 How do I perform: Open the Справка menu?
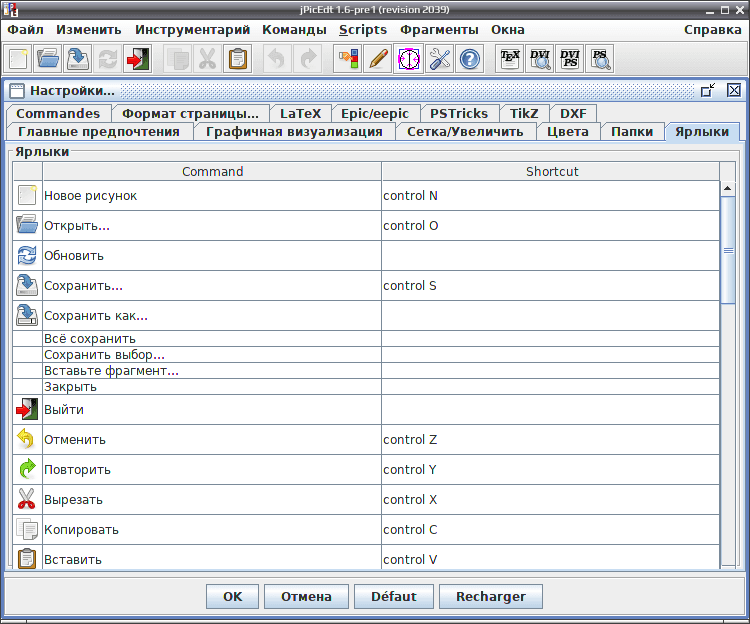(x=712, y=30)
